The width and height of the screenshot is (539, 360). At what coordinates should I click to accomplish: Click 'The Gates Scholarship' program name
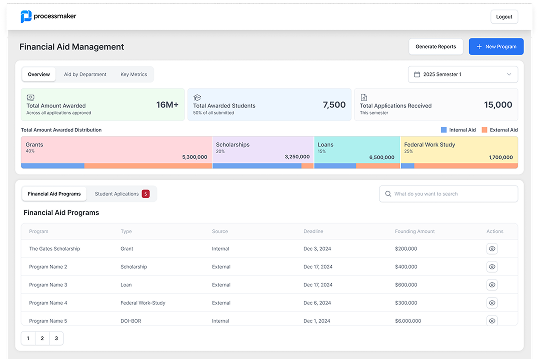[54, 249]
